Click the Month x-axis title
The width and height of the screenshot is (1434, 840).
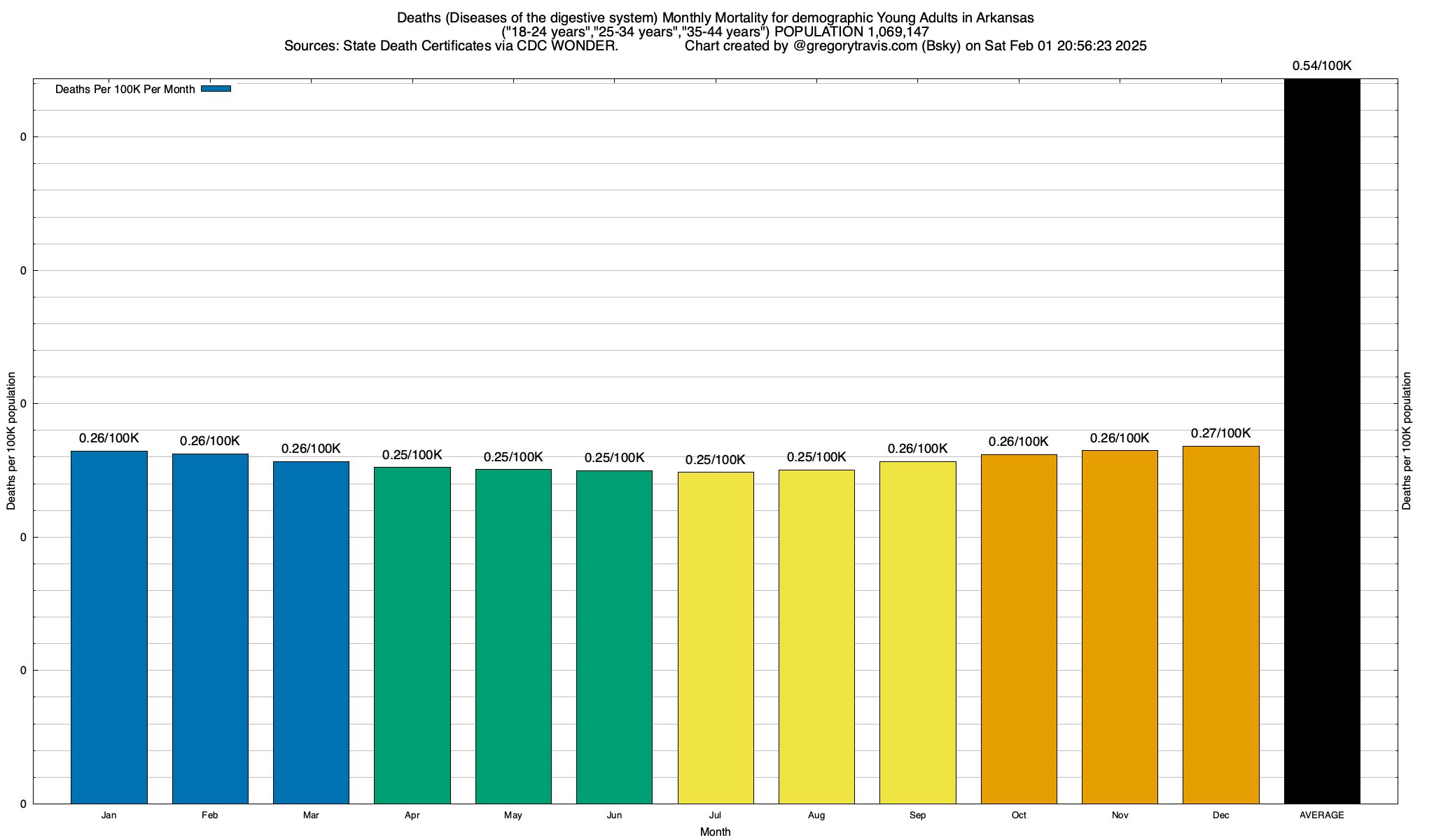click(715, 832)
